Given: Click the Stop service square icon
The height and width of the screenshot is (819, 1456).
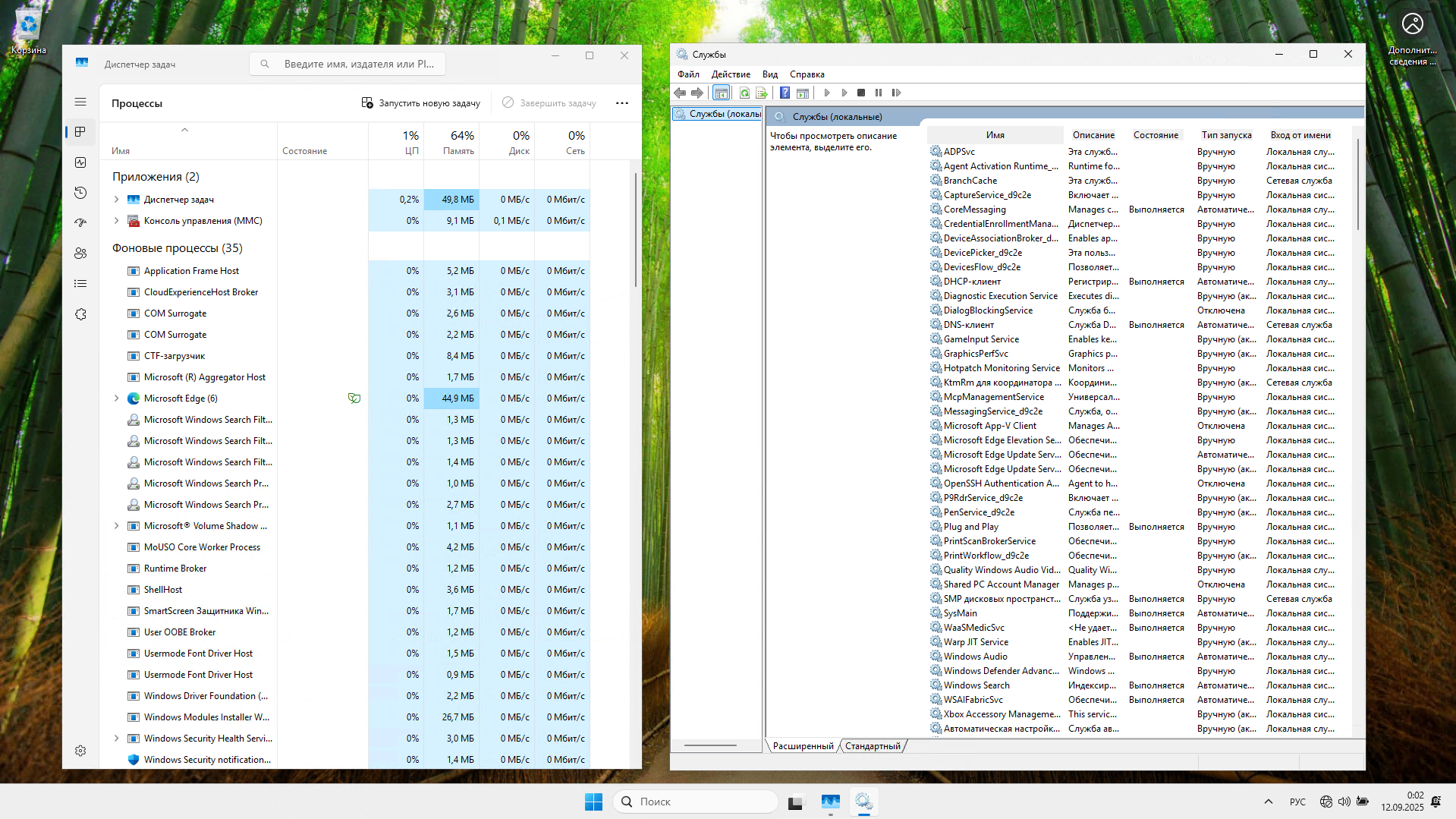Looking at the screenshot, I should pyautogui.click(x=861, y=93).
